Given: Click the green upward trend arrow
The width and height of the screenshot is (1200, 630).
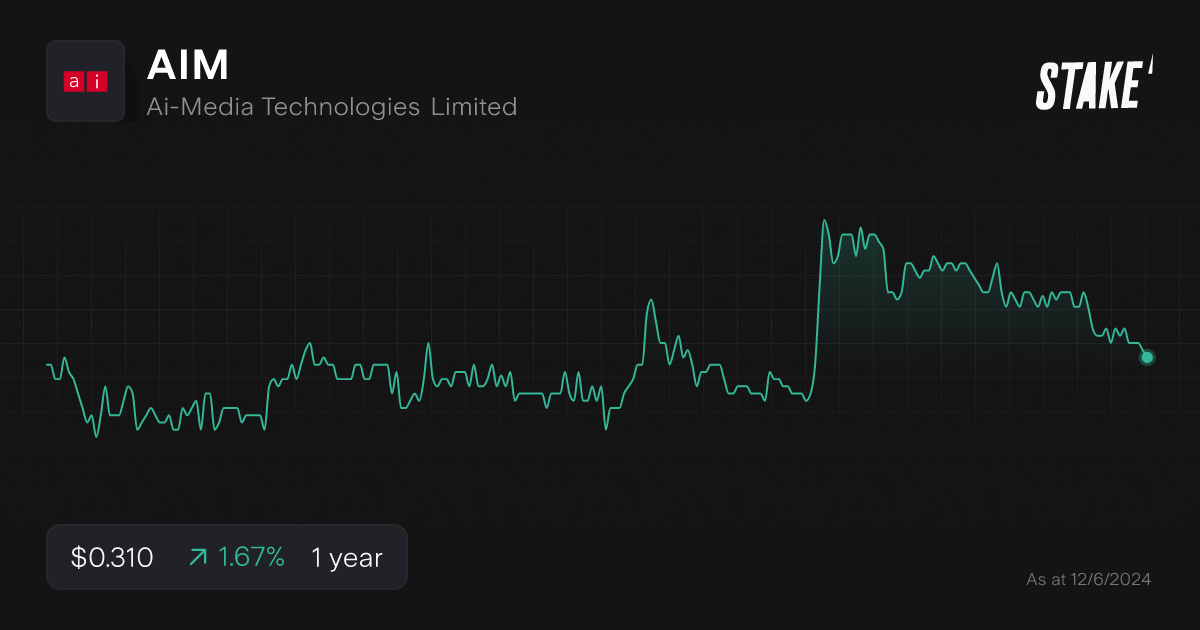Looking at the screenshot, I should [198, 558].
